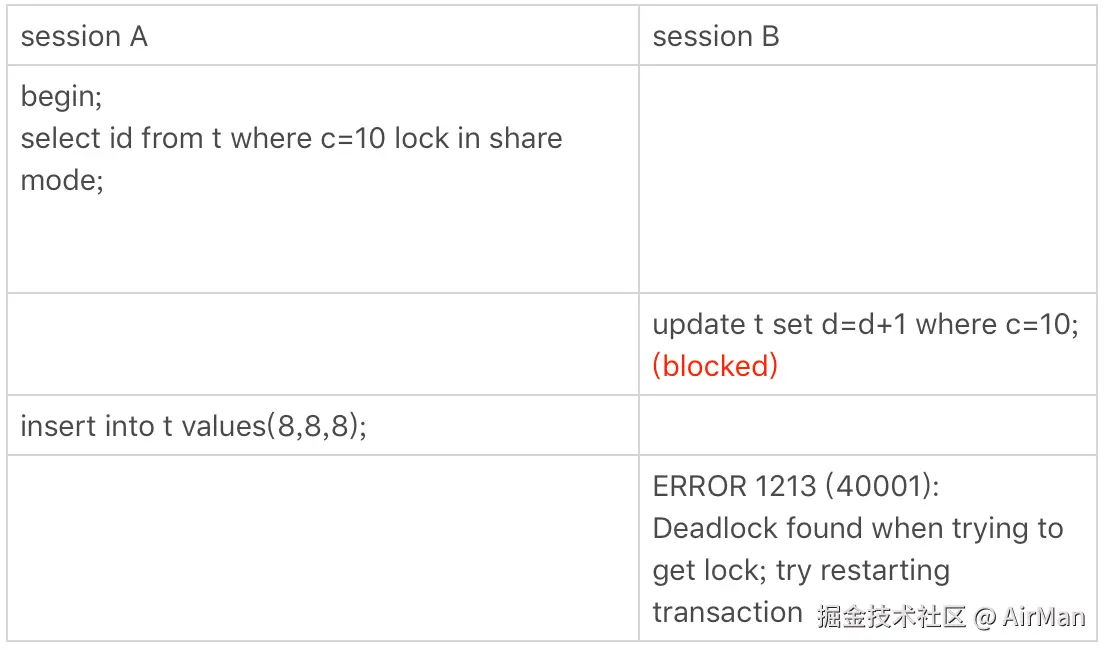1106x650 pixels.
Task: Click the "session A" column header
Action: tap(84, 37)
